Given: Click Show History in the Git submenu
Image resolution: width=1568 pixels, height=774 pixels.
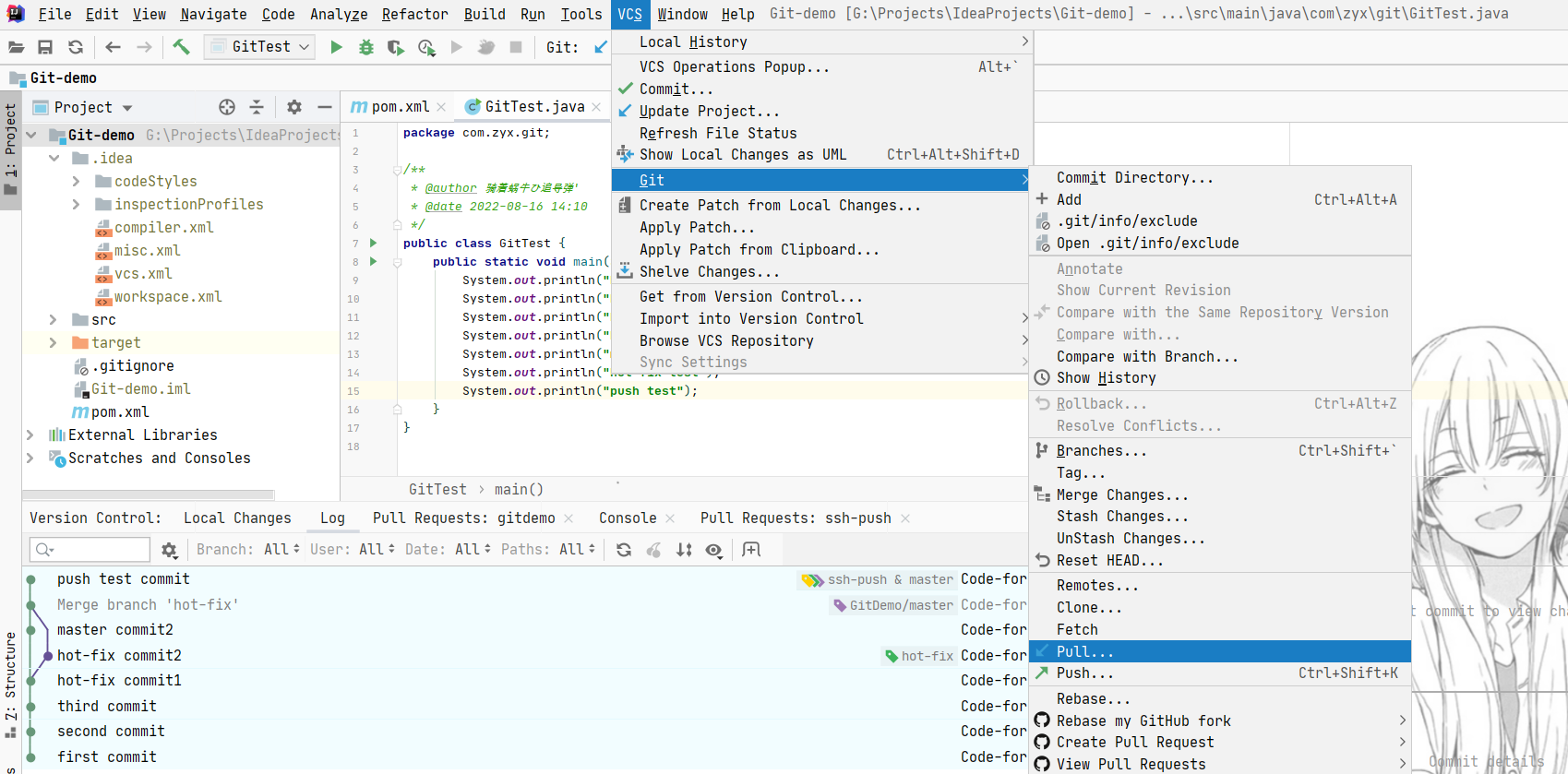Looking at the screenshot, I should click(1220, 378).
